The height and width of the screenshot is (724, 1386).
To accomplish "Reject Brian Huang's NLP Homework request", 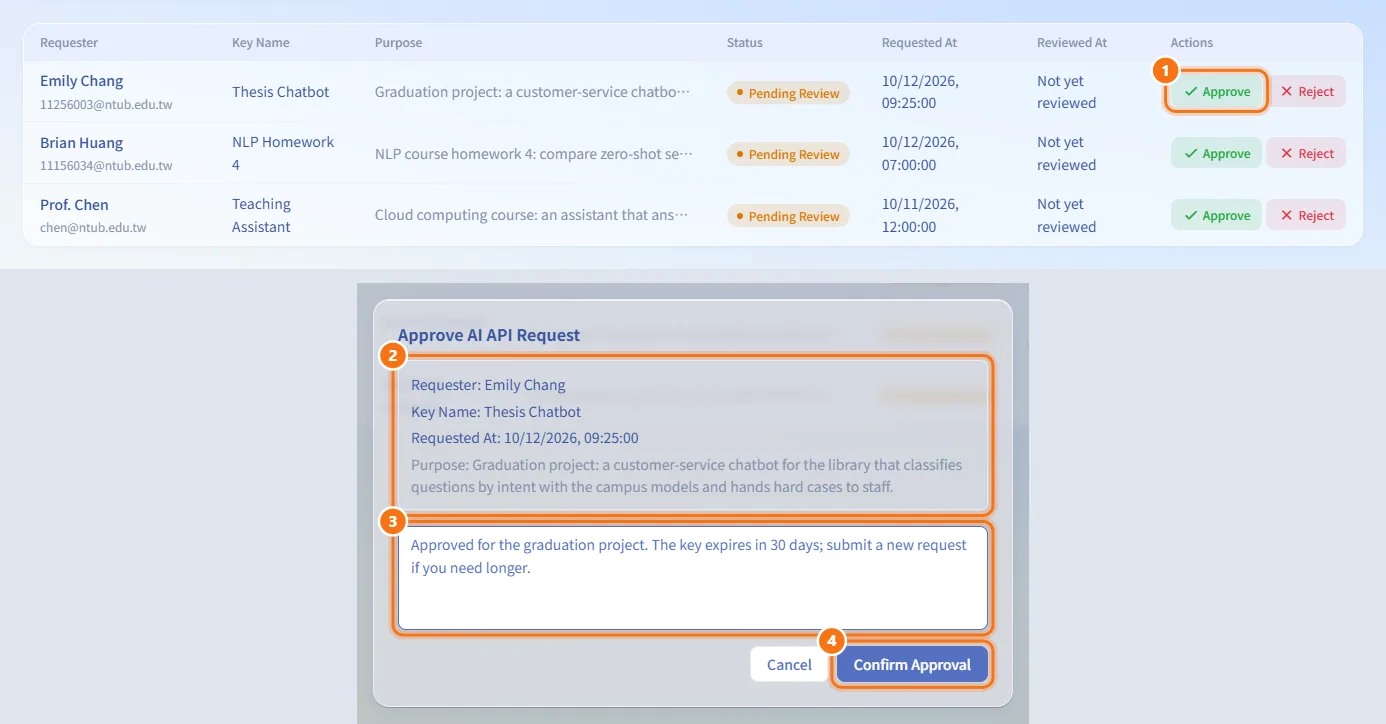I will pyautogui.click(x=1306, y=153).
